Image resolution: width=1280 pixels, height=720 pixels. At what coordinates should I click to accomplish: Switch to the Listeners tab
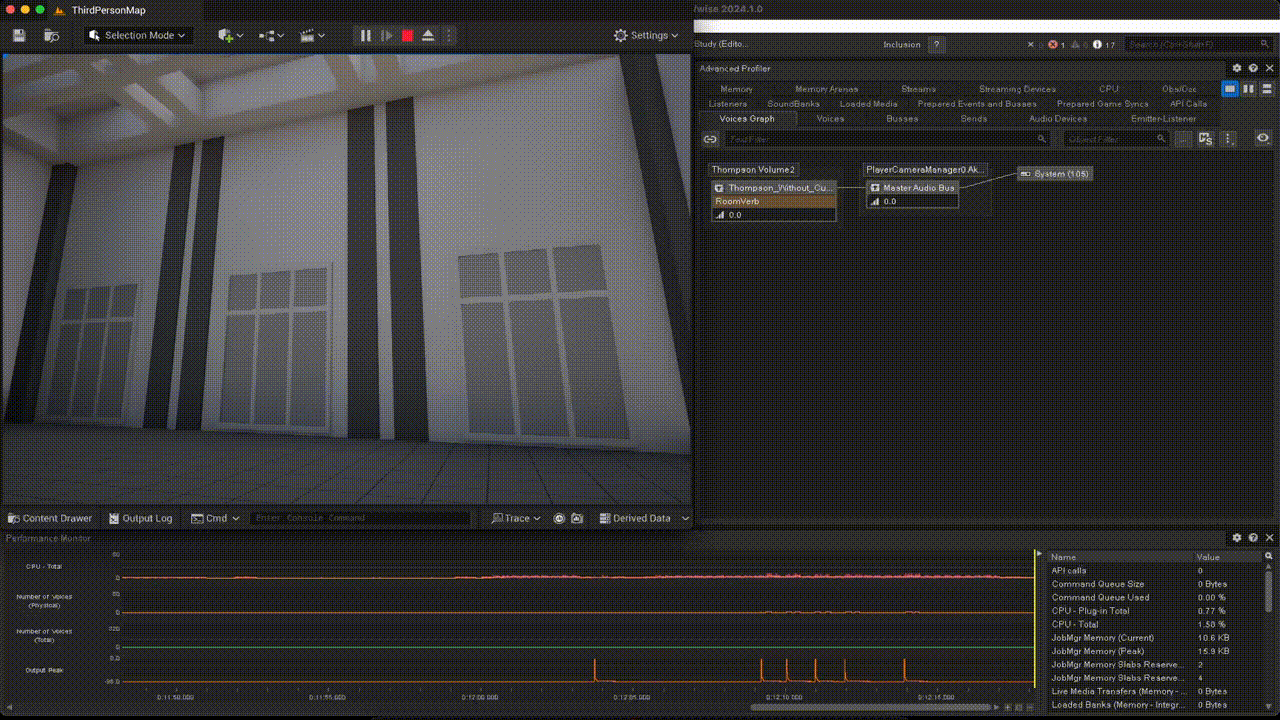pyautogui.click(x=728, y=104)
